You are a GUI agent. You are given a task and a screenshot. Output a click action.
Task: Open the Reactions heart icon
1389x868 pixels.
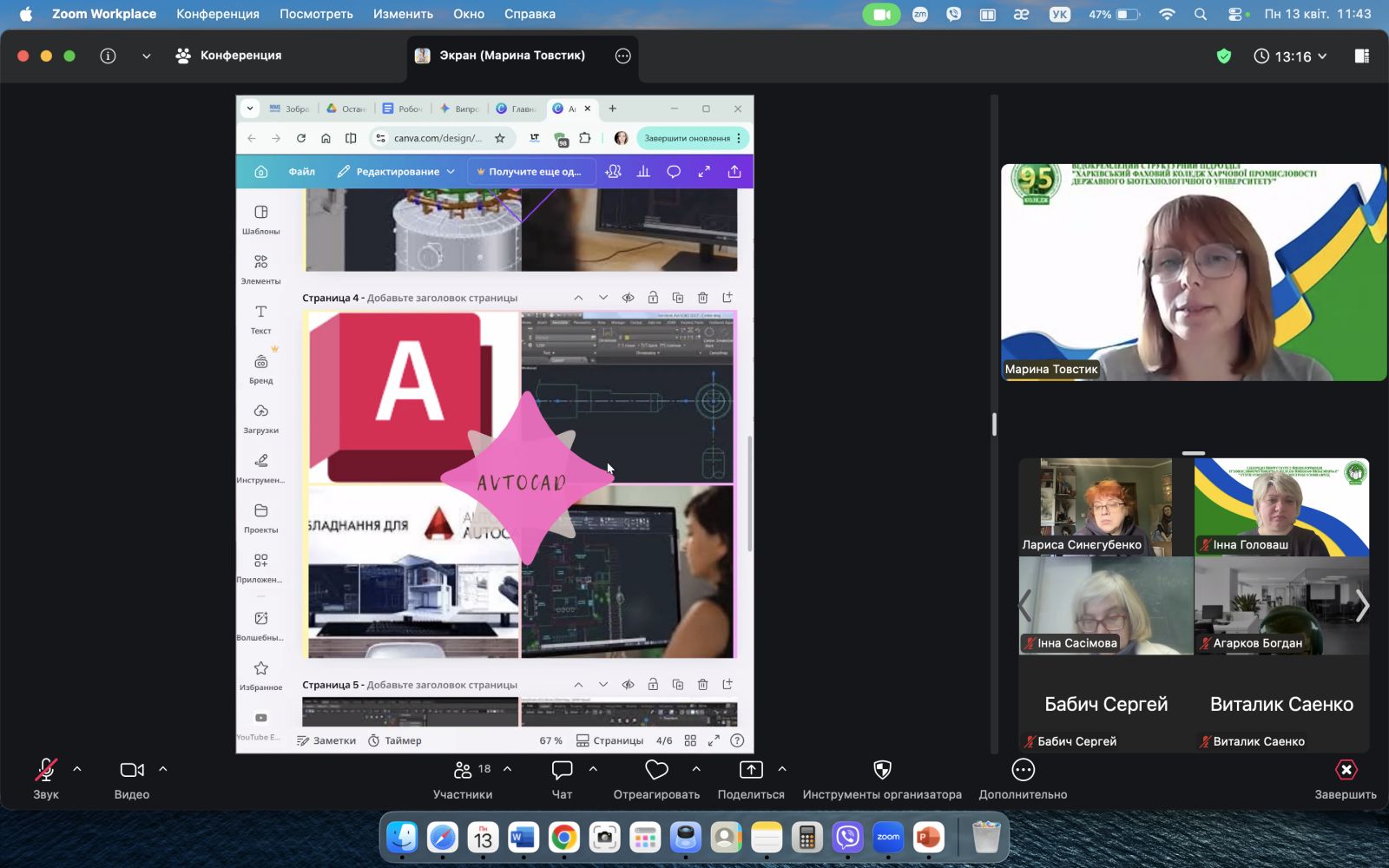(656, 771)
